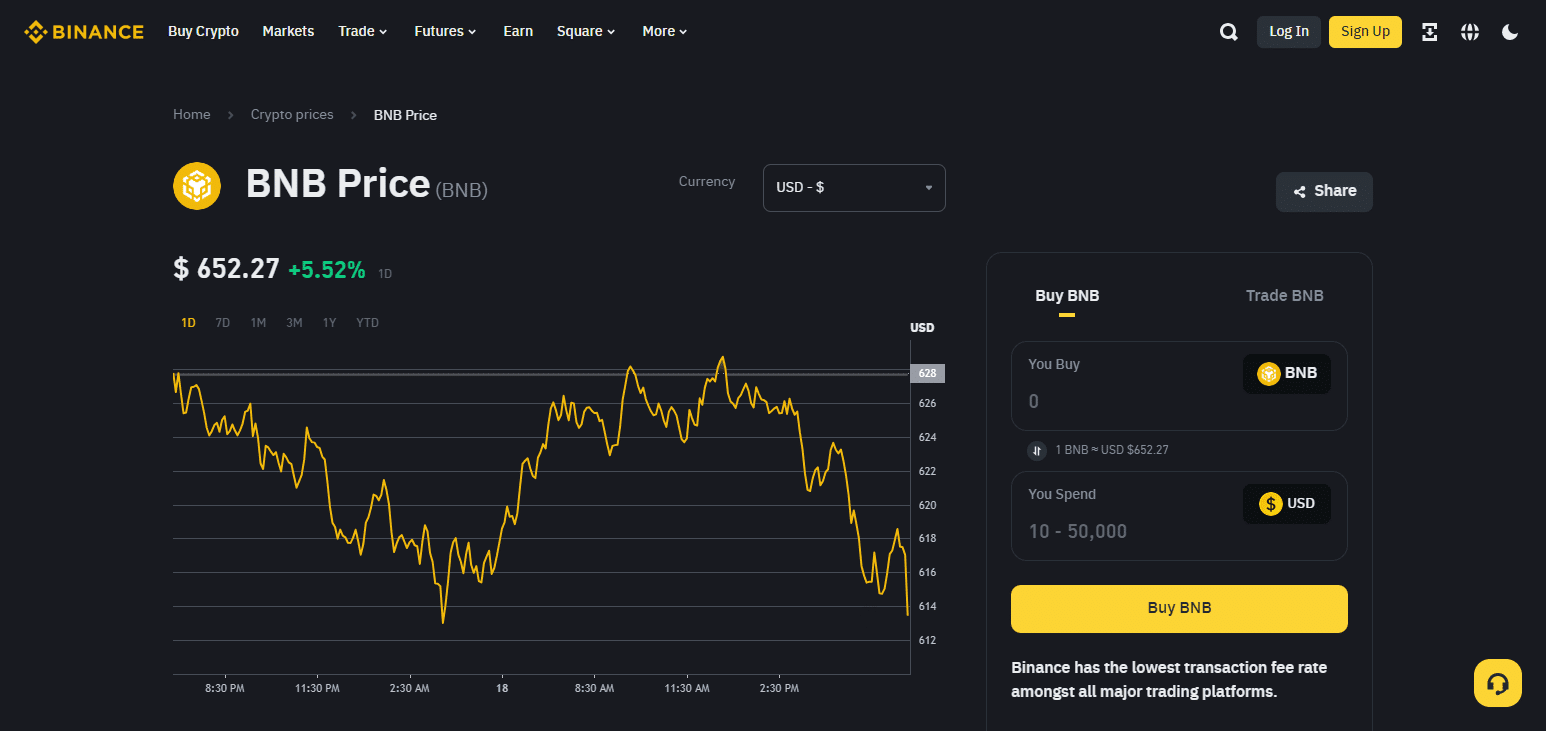Click the Sign Up button

pos(1365,32)
